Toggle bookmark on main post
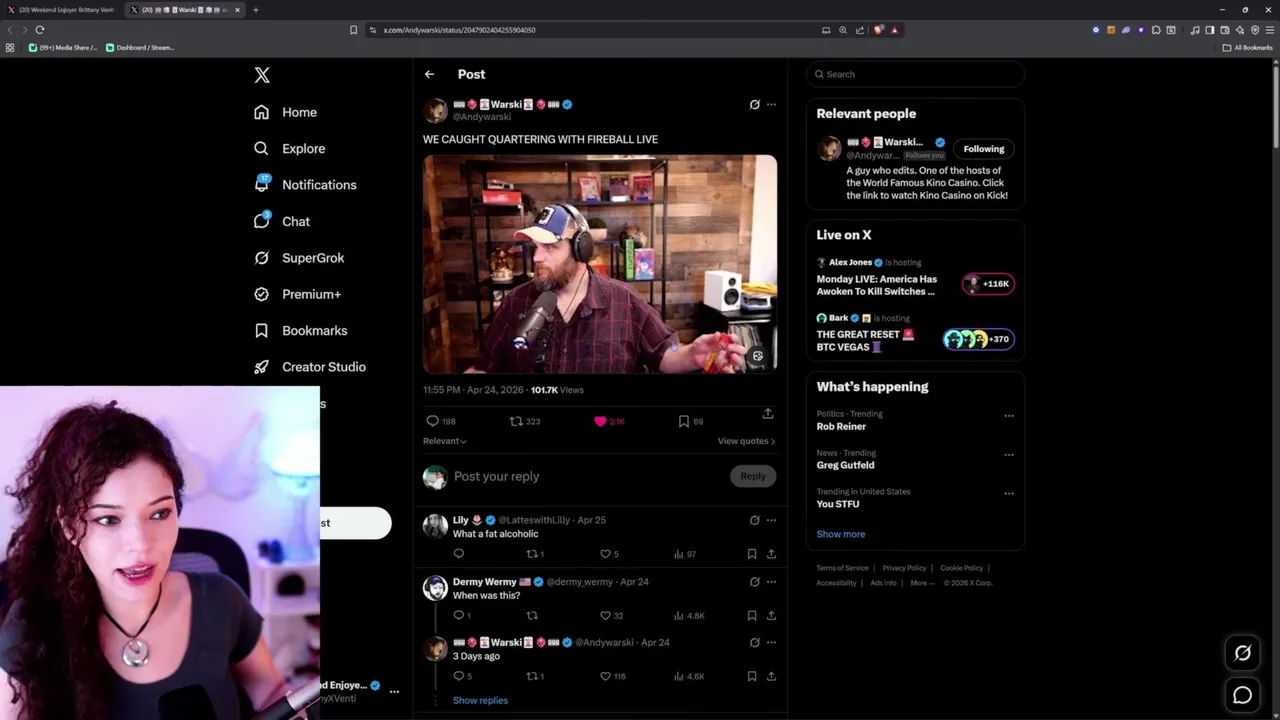1280x720 pixels. 684,421
